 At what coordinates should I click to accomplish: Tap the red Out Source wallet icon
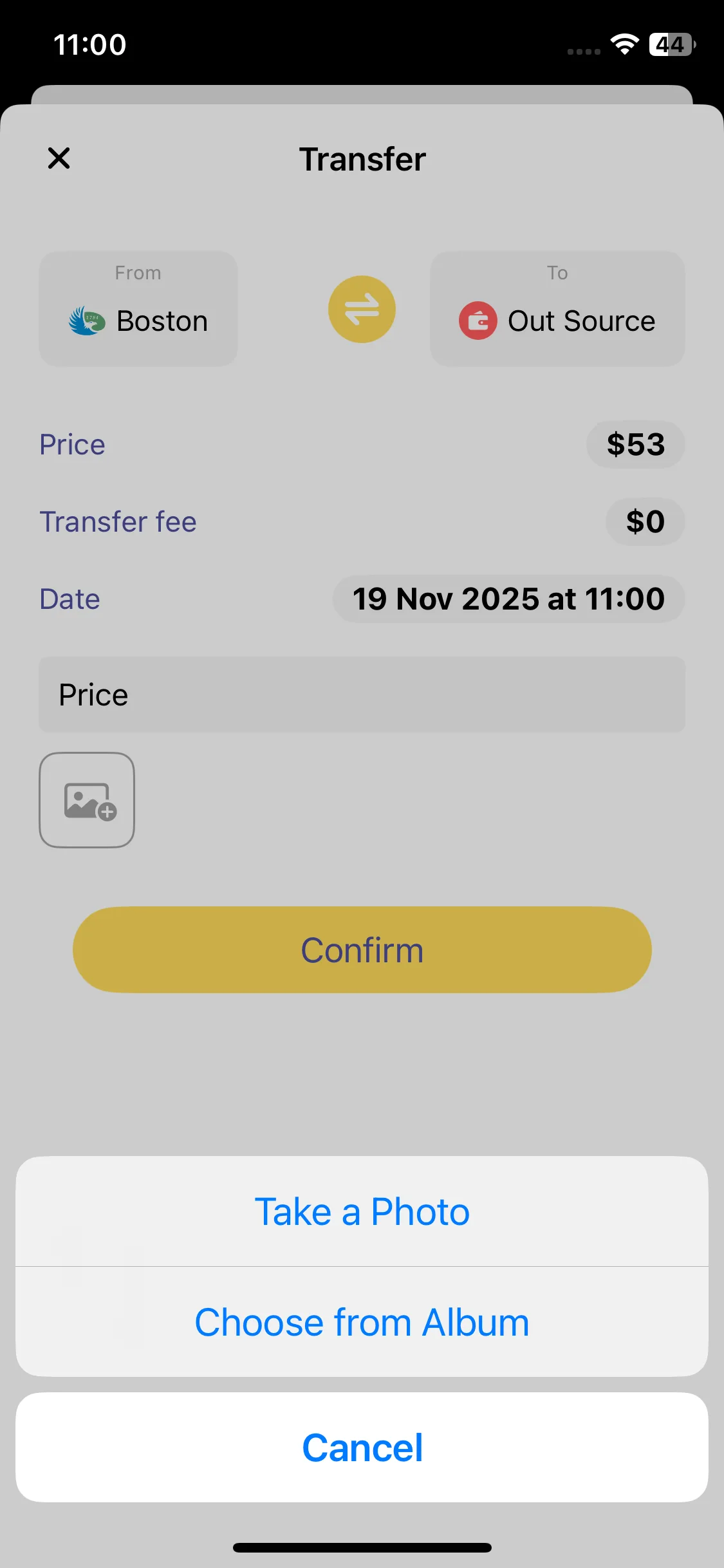478,321
